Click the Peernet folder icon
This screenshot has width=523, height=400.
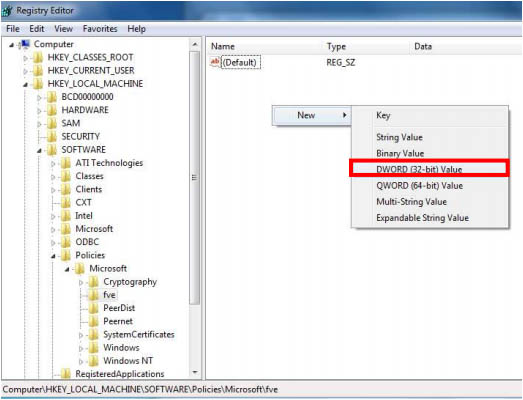point(94,321)
